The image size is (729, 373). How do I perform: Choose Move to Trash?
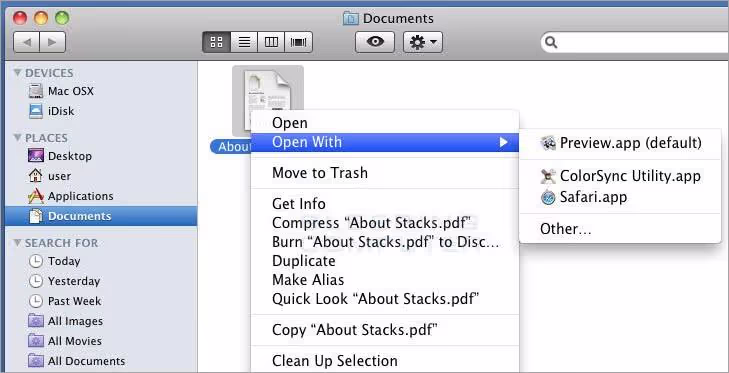point(384,173)
